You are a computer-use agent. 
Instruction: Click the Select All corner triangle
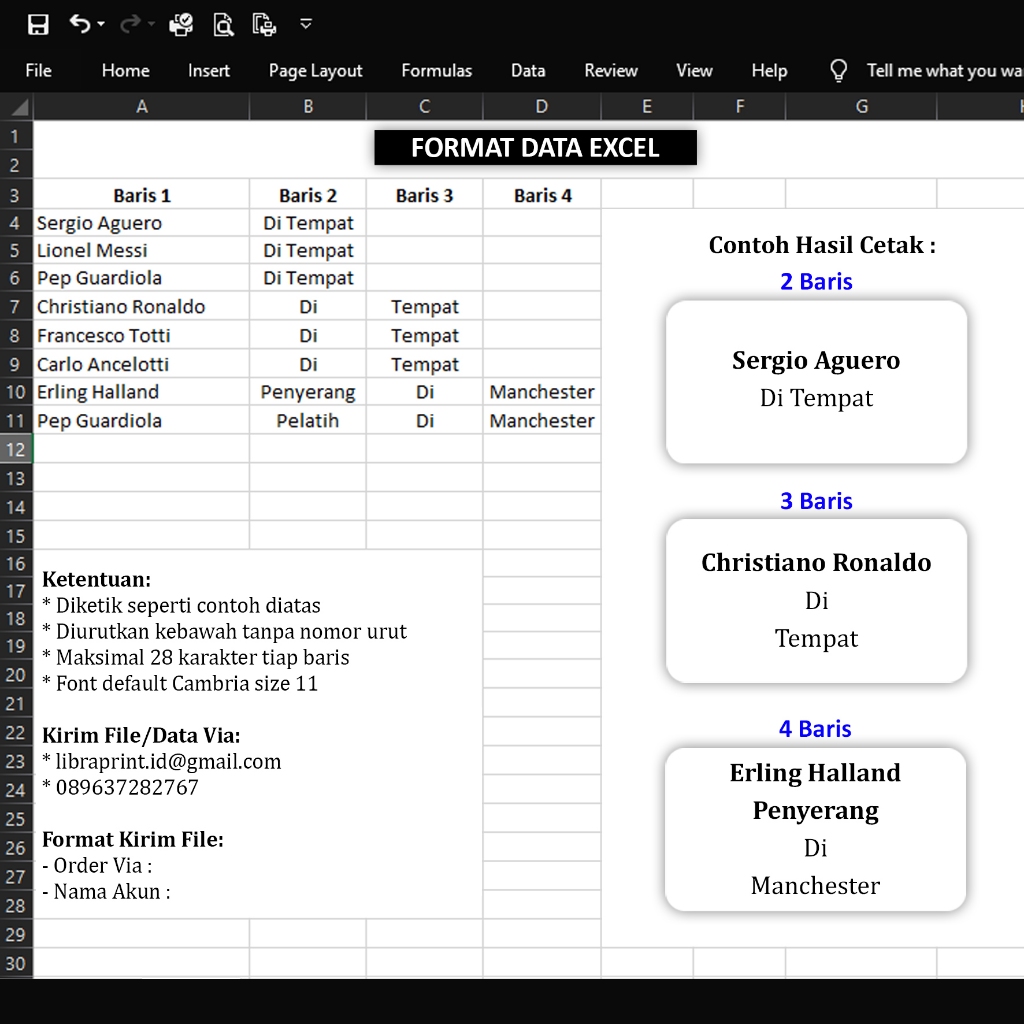(x=17, y=107)
